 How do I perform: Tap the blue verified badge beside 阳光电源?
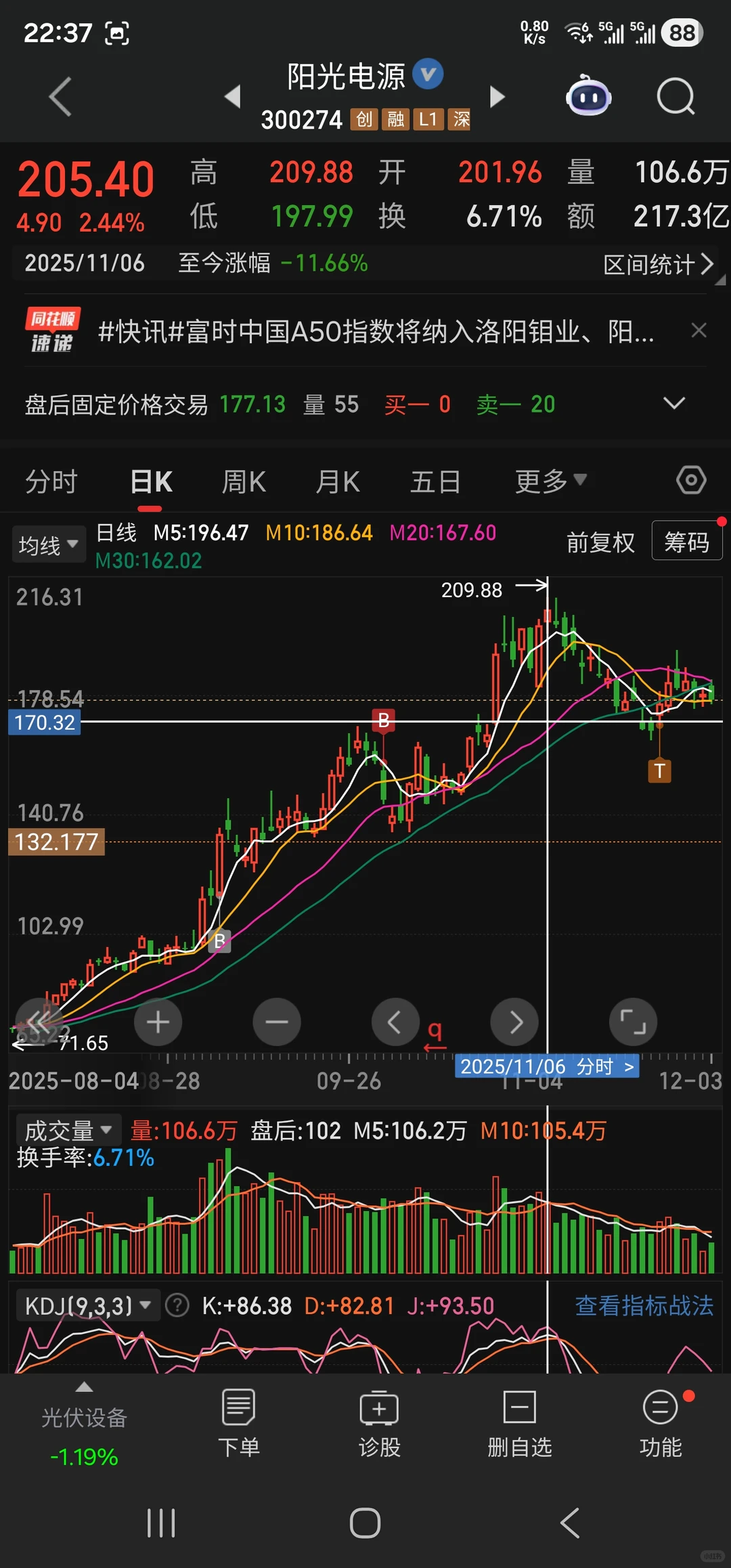pyautogui.click(x=428, y=74)
